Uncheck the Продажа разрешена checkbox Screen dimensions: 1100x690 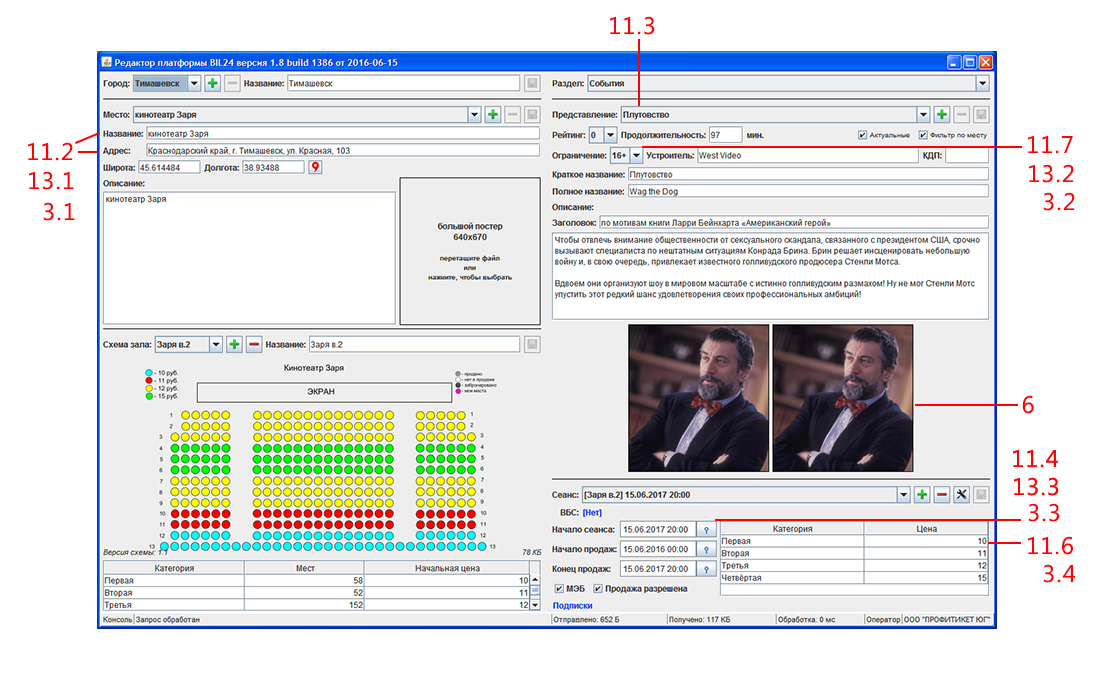point(598,588)
